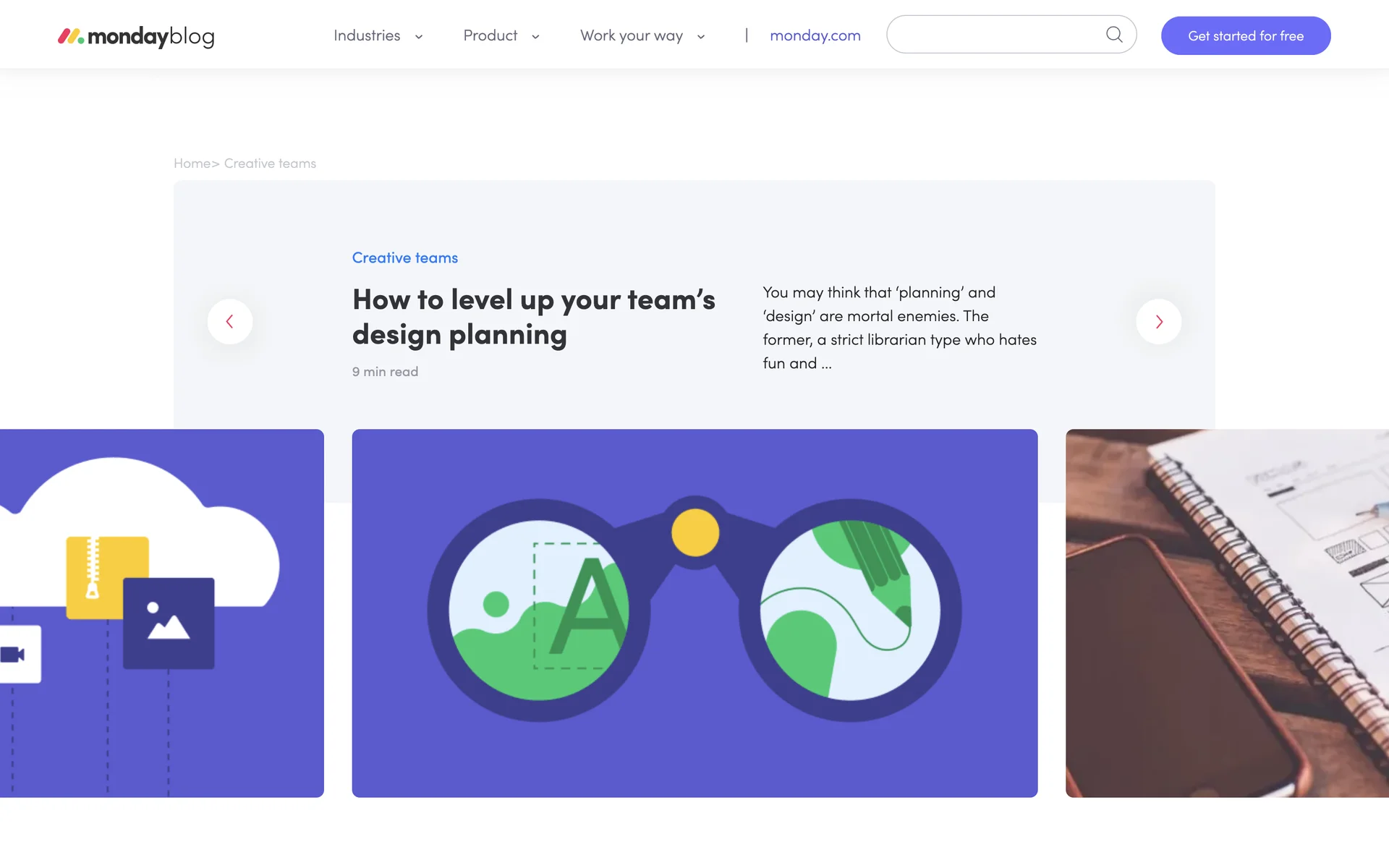This screenshot has height=868, width=1389.
Task: Open the notebook sketch photo thumbnail
Action: point(1227,613)
